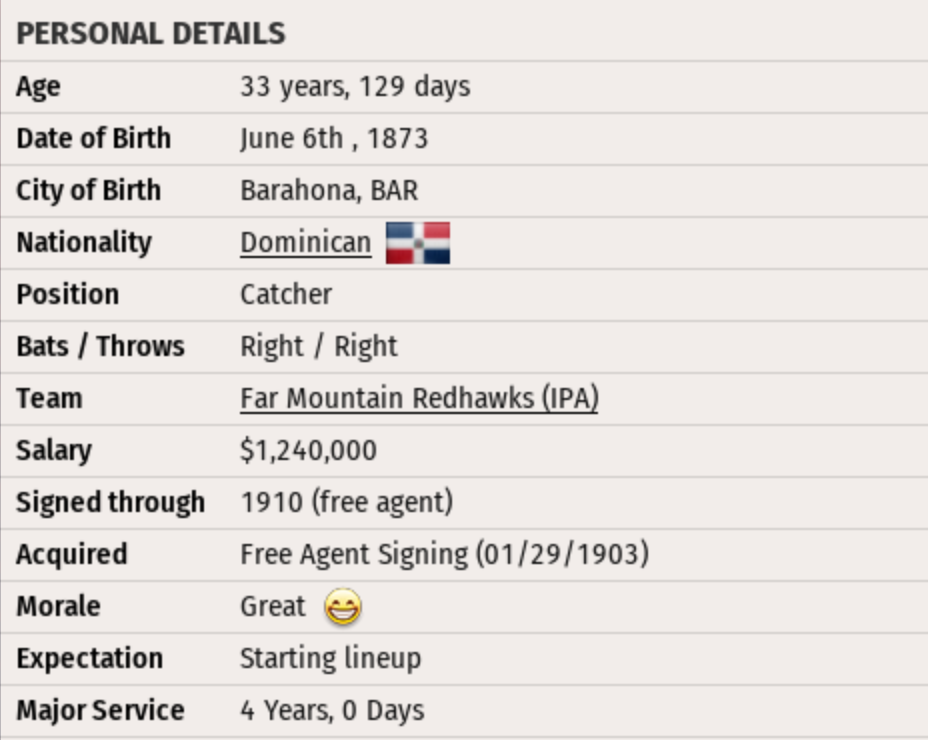928x740 pixels.
Task: Click the birth date June 6th, 1873
Action: (x=334, y=139)
